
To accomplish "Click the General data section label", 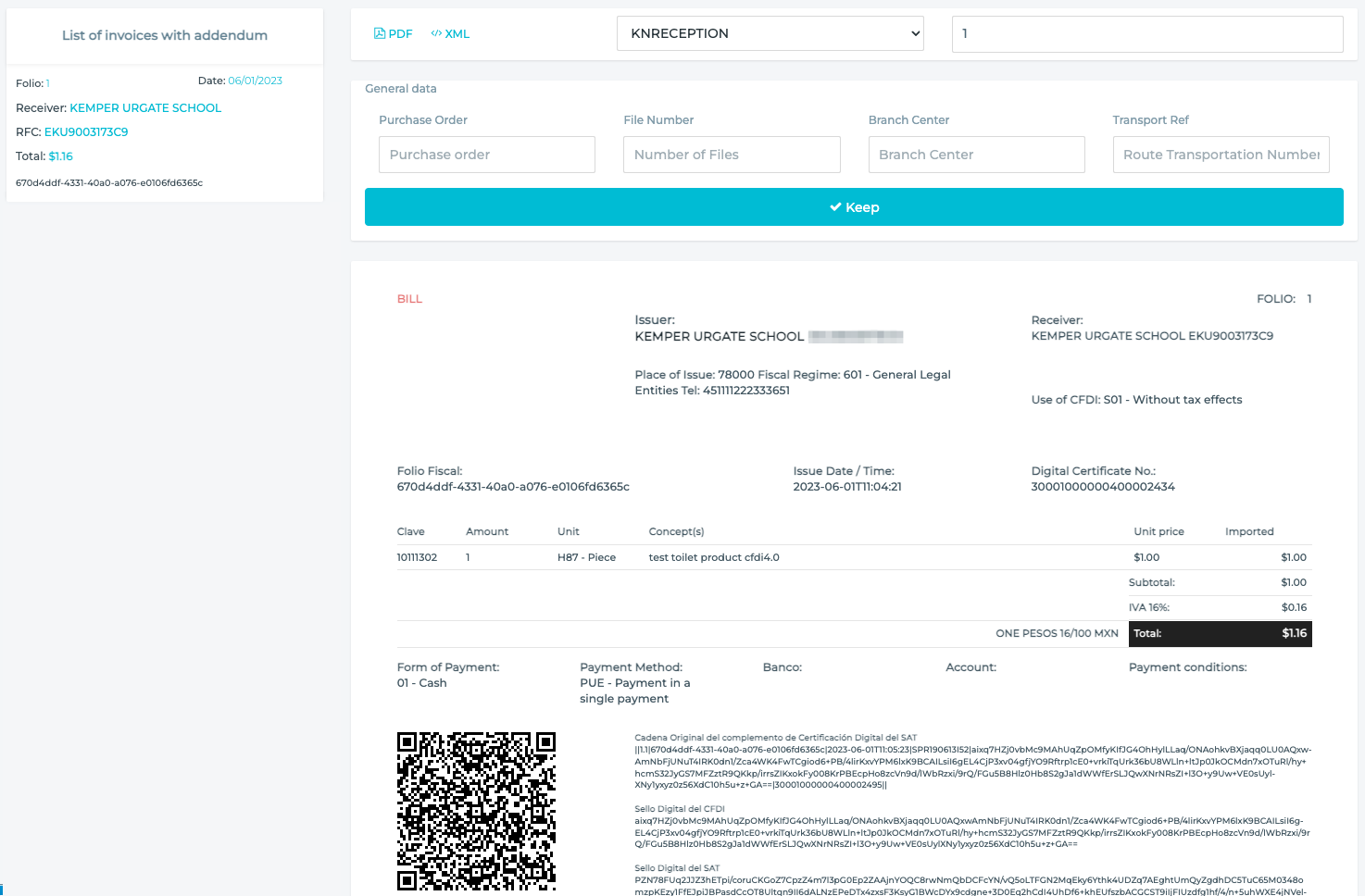I will [401, 89].
